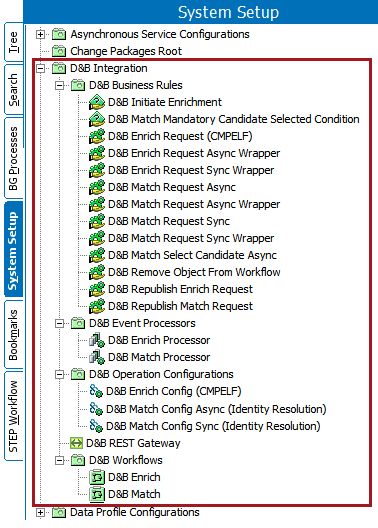Select 'D&B Match Request Async' label

[x=172, y=187]
